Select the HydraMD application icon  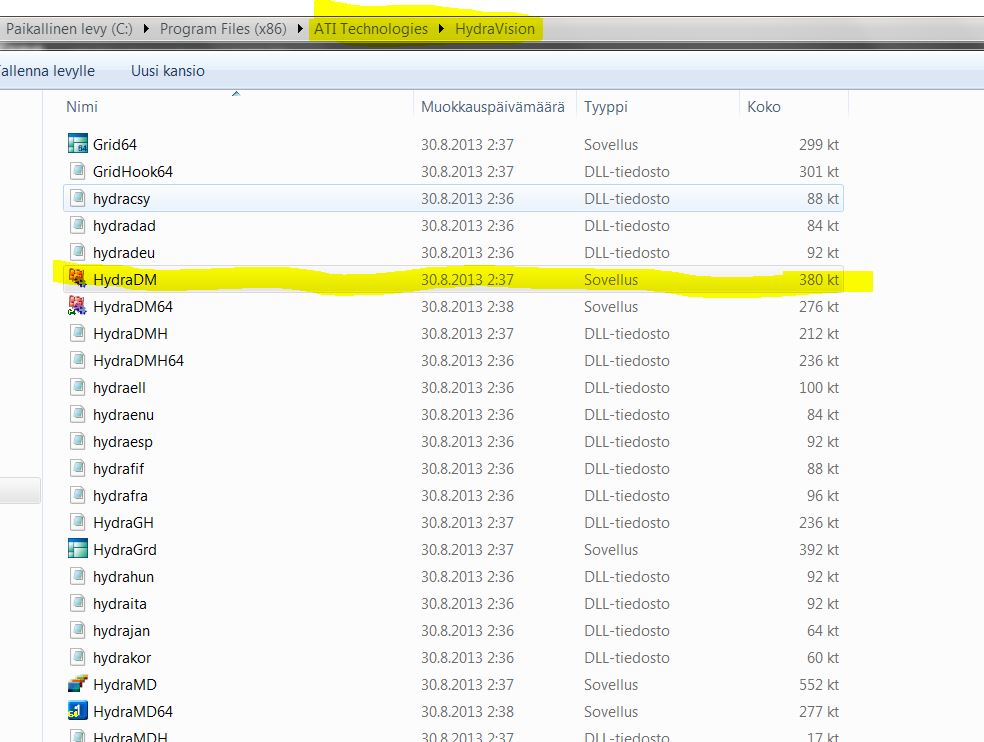pos(78,684)
